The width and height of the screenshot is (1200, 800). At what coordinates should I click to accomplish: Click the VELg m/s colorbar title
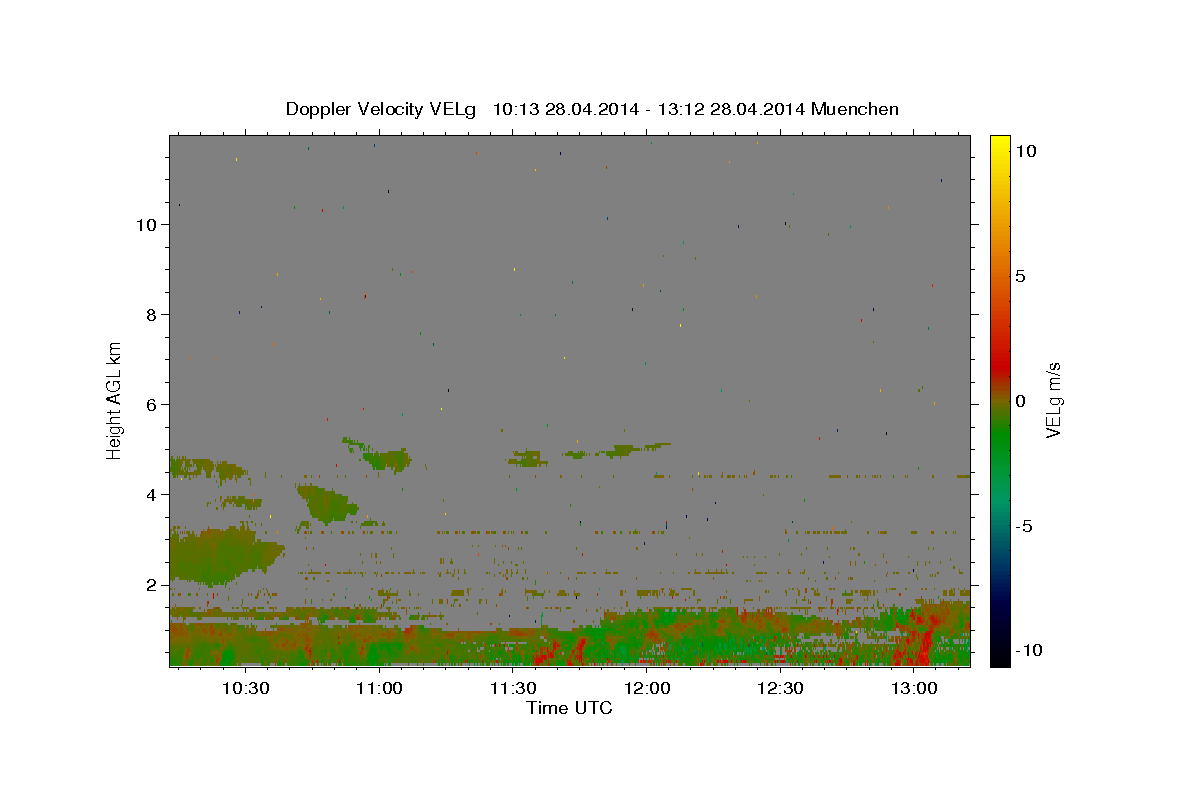click(x=1053, y=400)
